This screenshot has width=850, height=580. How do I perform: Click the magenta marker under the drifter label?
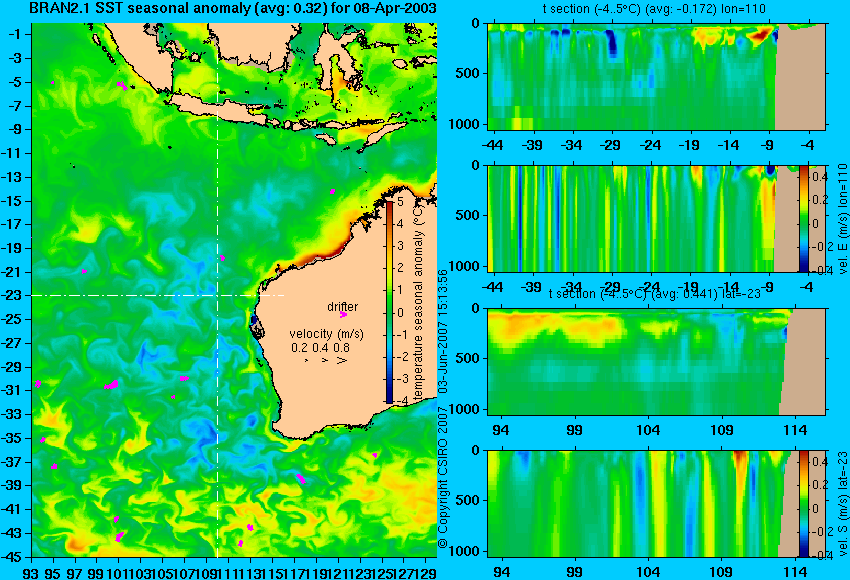pyautogui.click(x=343, y=314)
